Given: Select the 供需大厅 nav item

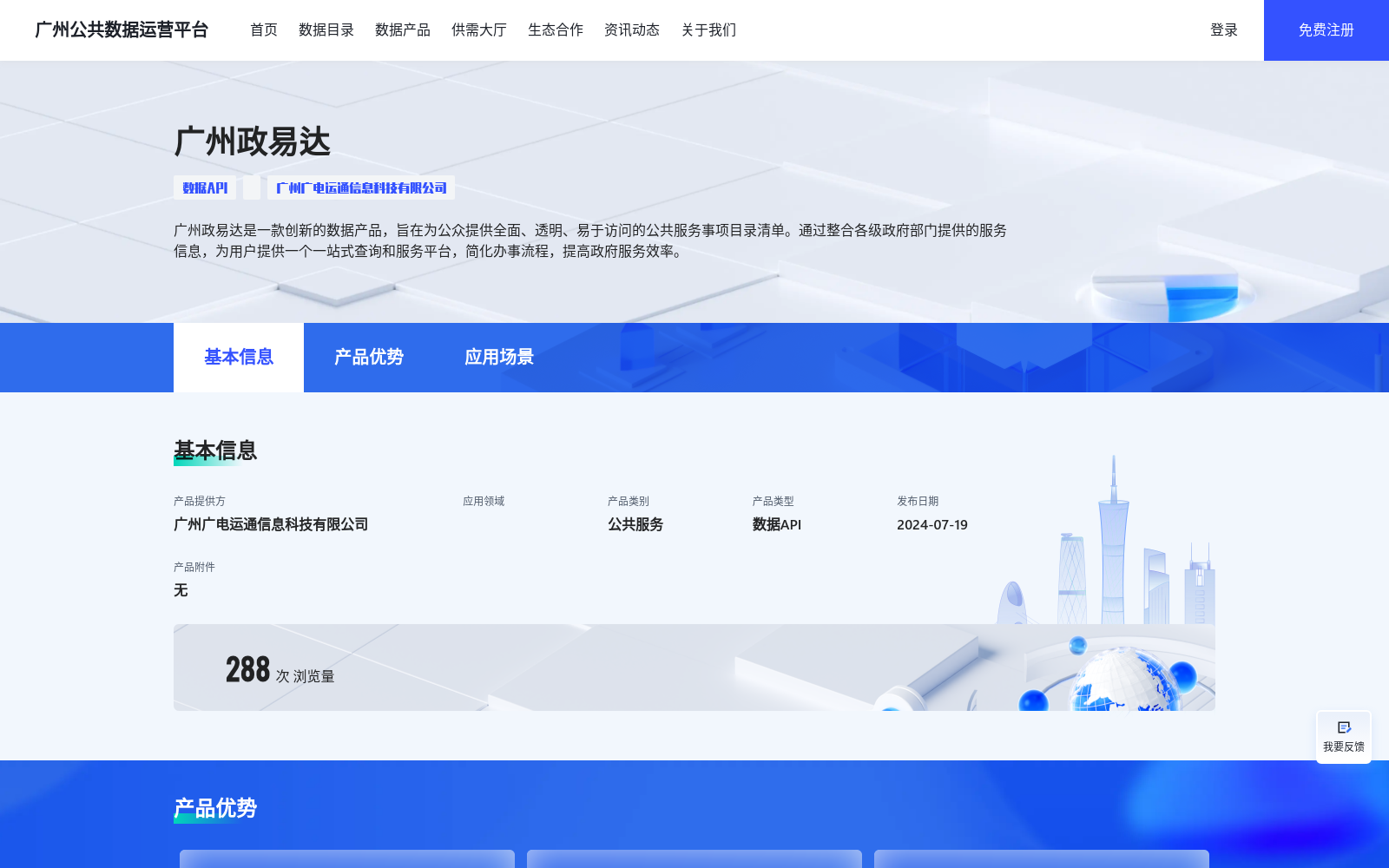Looking at the screenshot, I should [479, 30].
